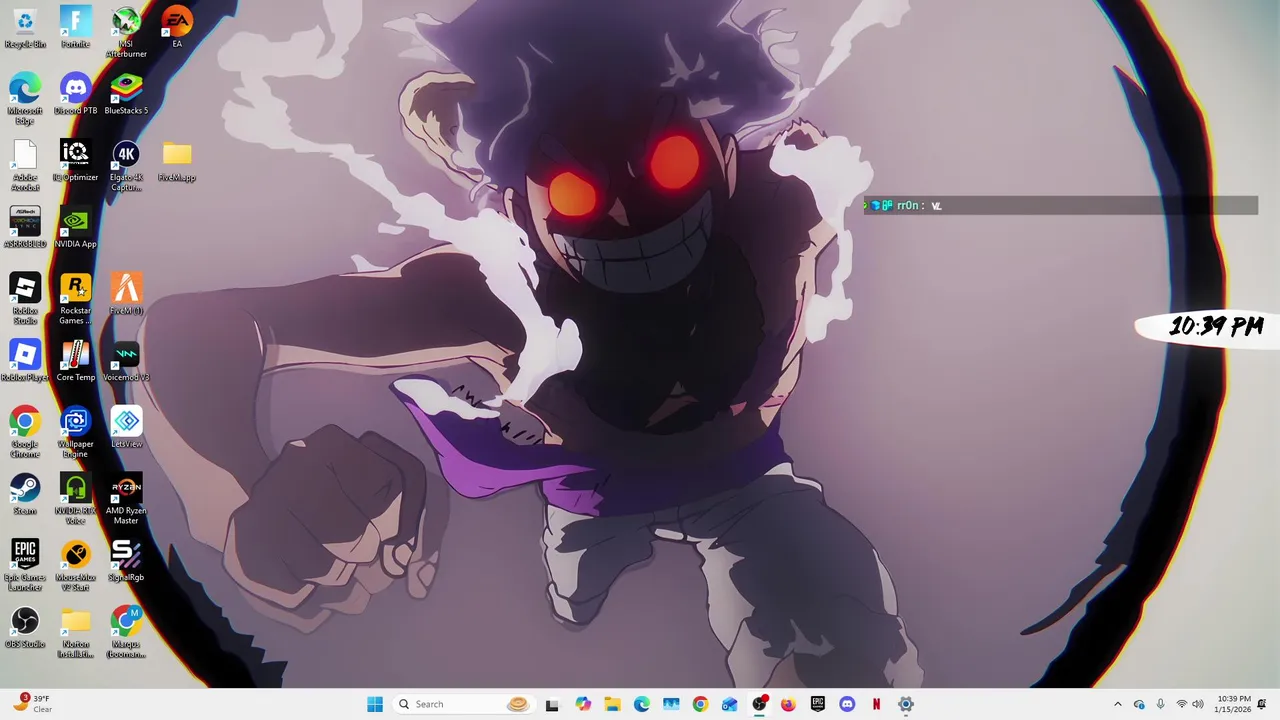The image size is (1280, 720).
Task: Open the taskbar clock and date
Action: [x=1233, y=704]
